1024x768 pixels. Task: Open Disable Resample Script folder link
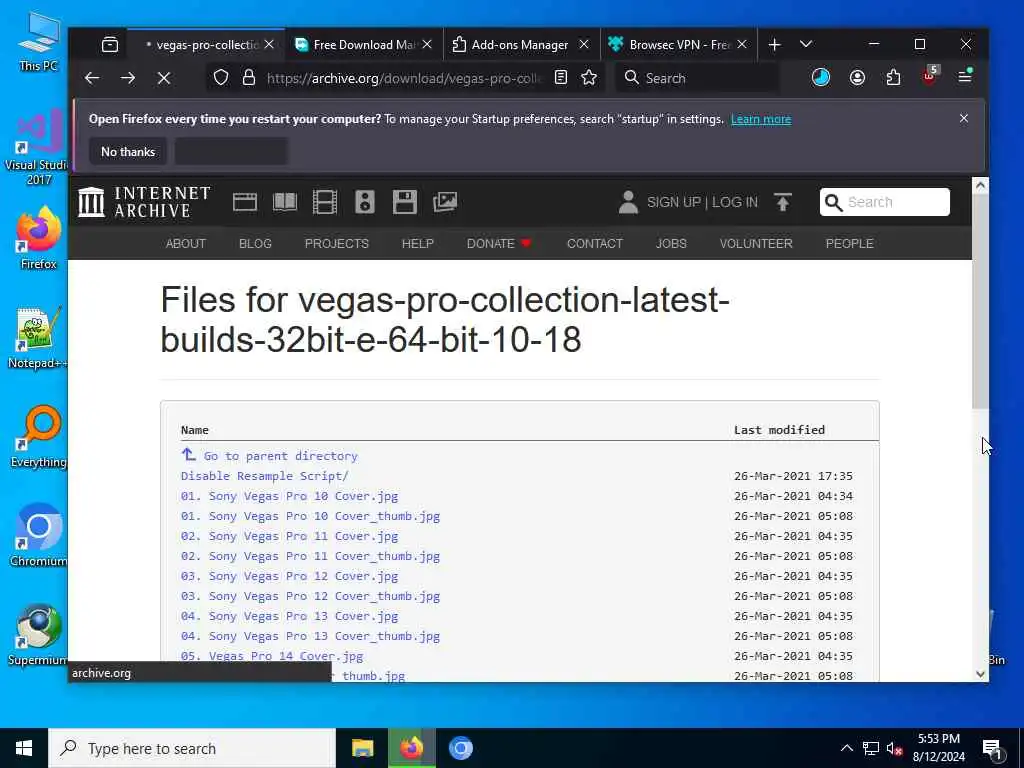[x=264, y=476]
